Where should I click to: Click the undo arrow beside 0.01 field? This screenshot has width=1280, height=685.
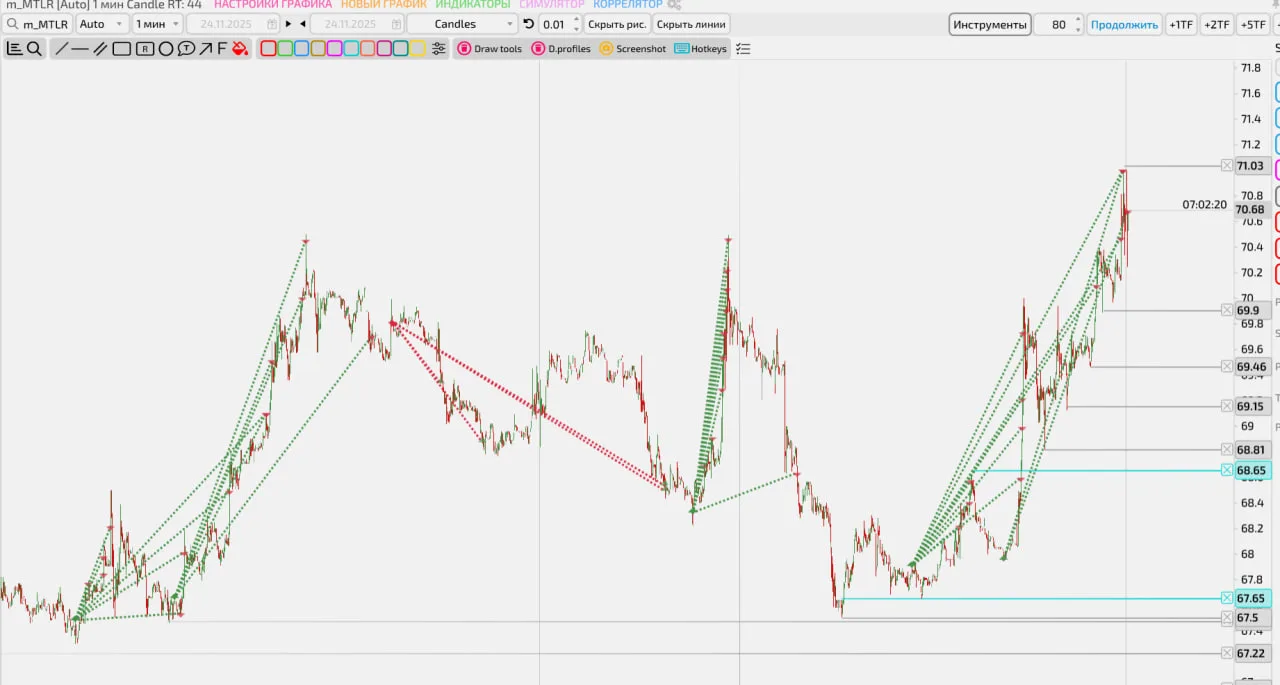pos(529,24)
